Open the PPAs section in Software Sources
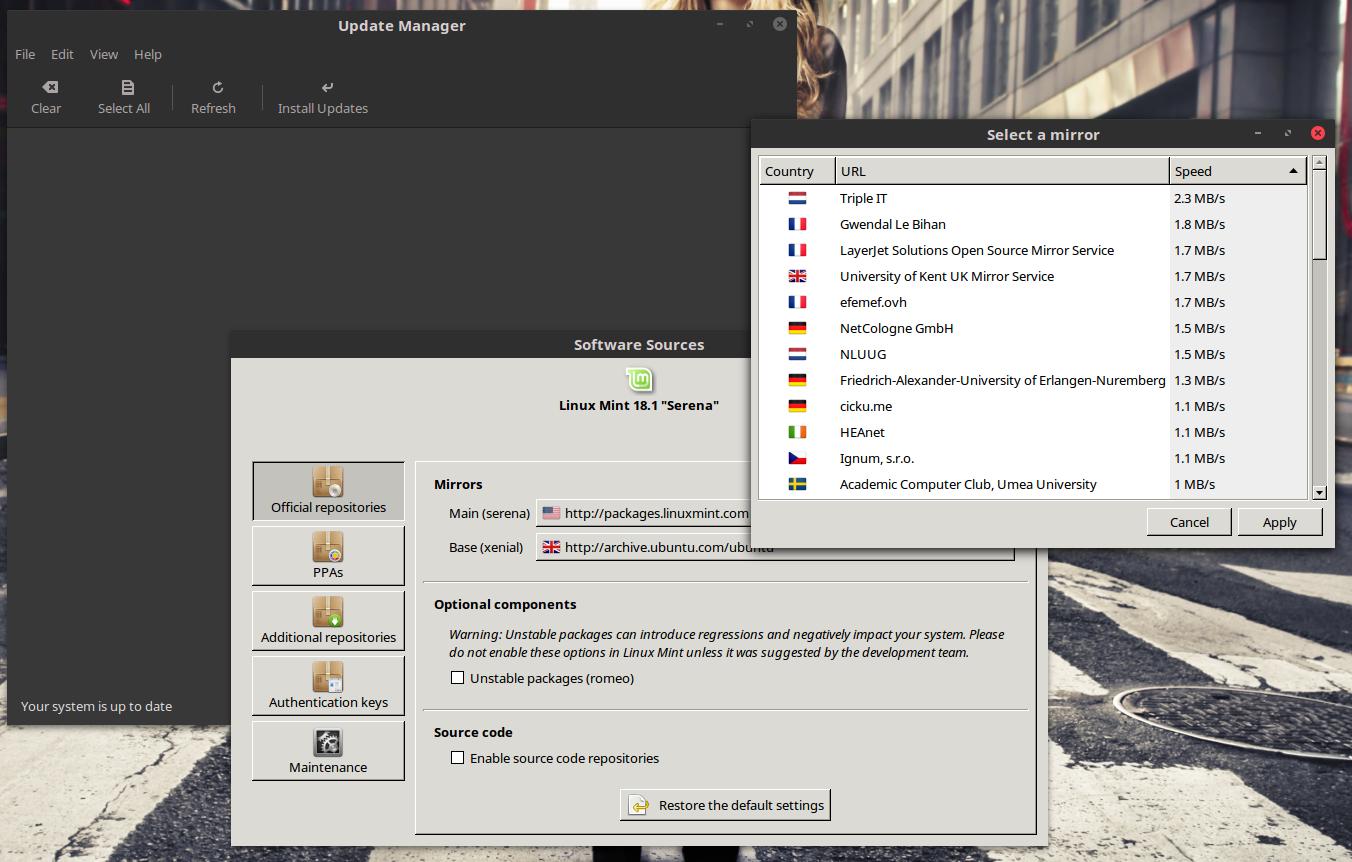Screen dimensions: 1352x862 pos(328,556)
